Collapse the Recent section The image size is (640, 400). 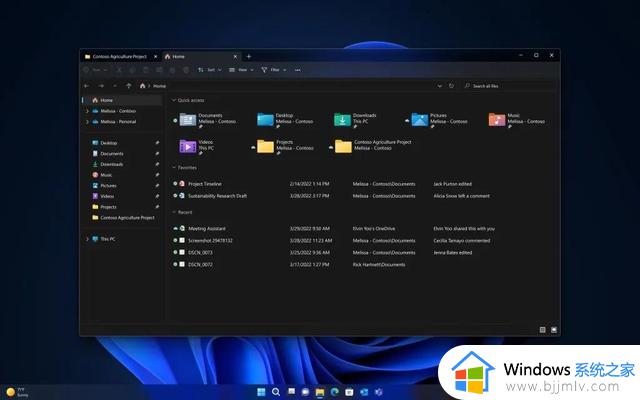tap(174, 212)
